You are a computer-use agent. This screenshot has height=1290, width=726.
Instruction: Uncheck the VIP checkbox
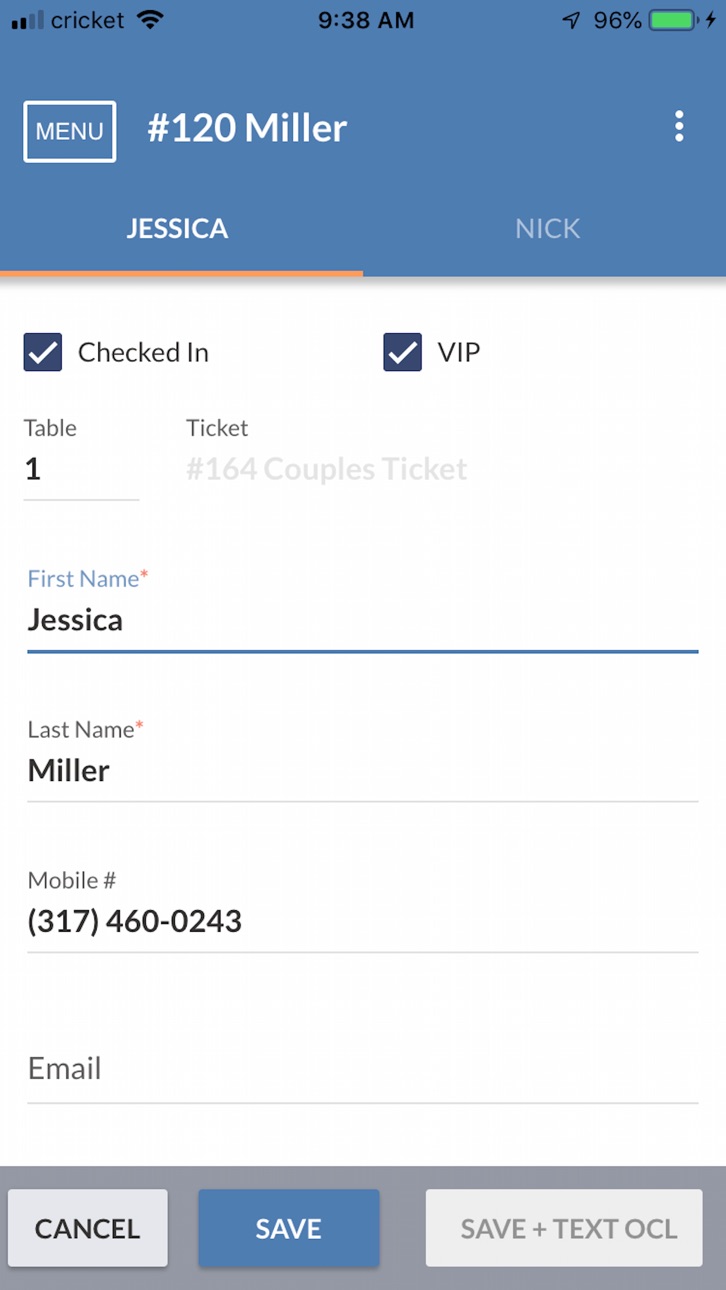point(403,352)
